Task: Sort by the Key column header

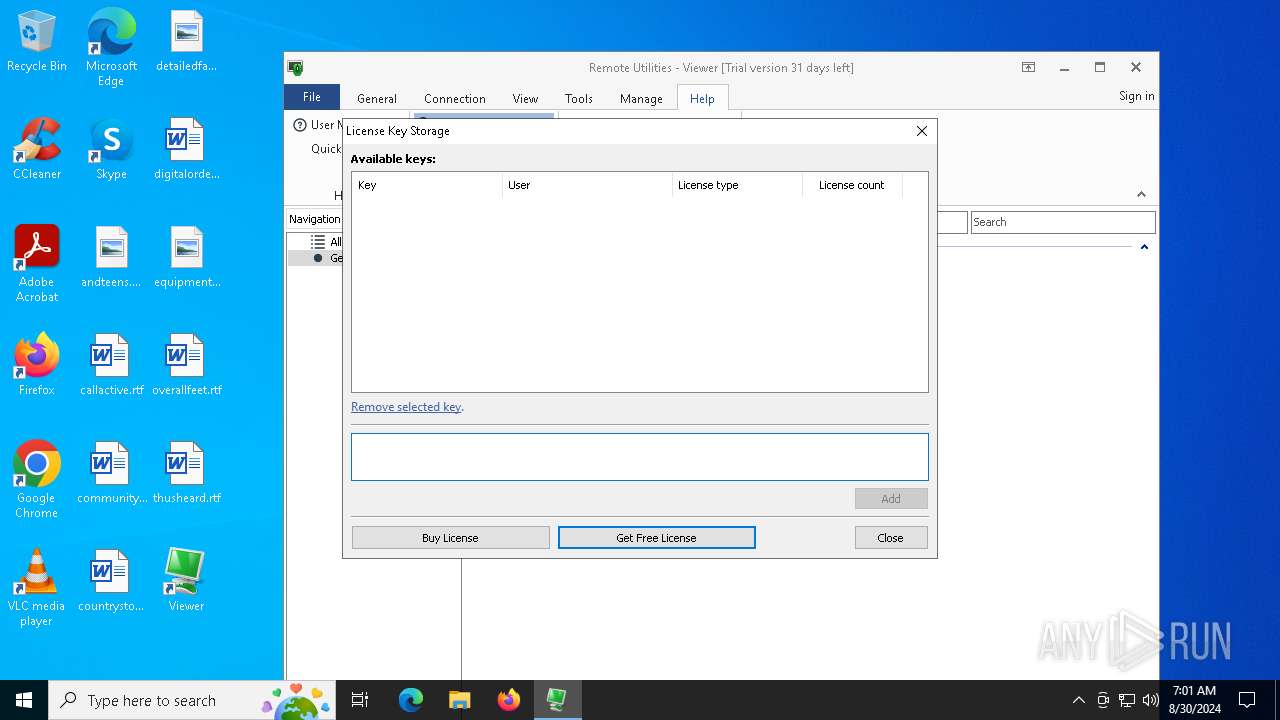Action: (427, 185)
